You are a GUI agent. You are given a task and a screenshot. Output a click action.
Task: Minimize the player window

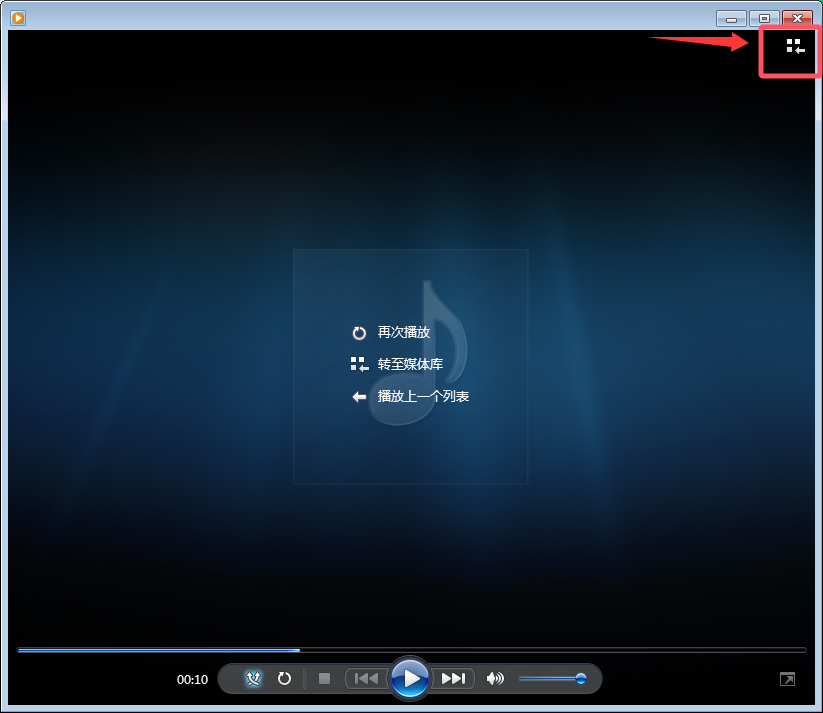click(731, 18)
